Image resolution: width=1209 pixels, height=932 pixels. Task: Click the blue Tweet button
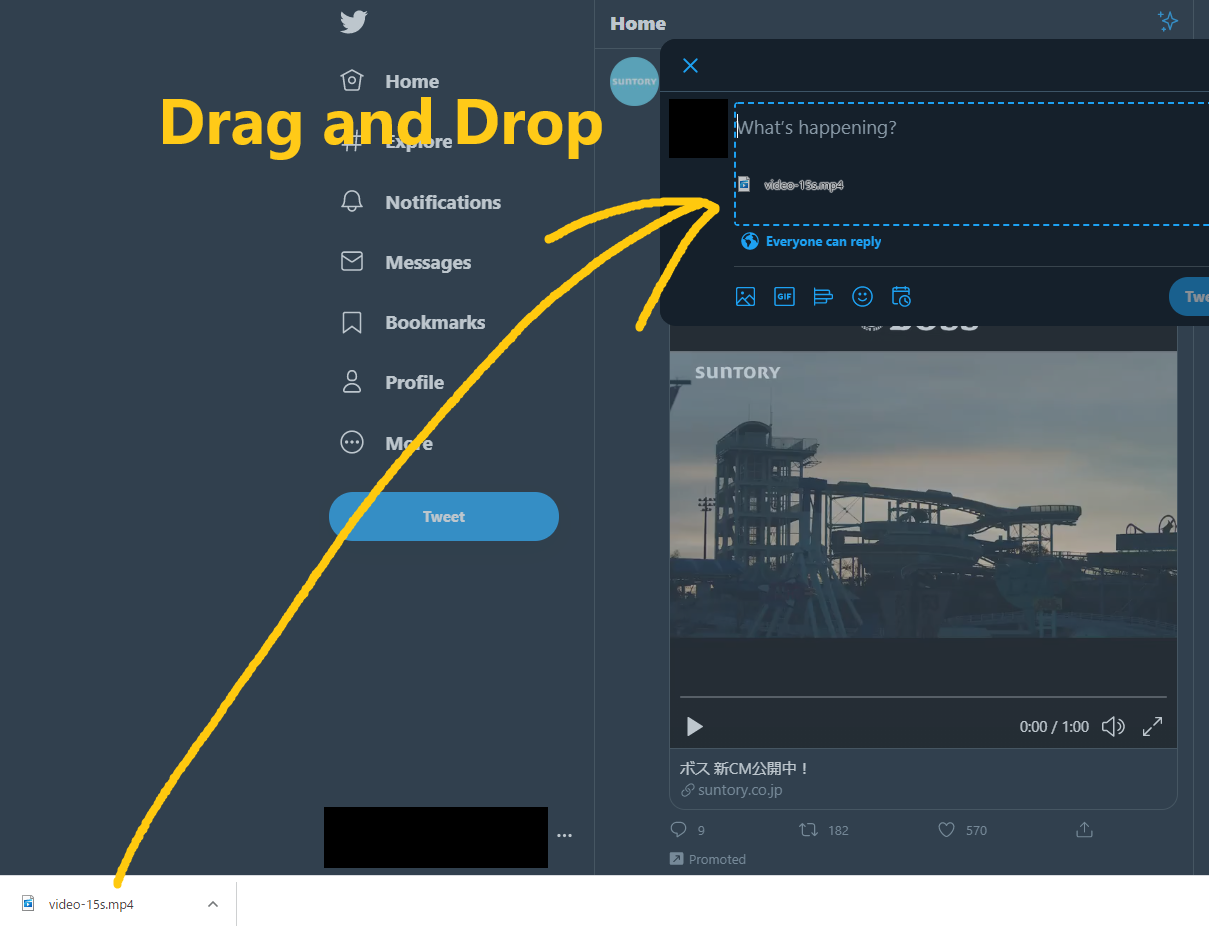pyautogui.click(x=443, y=516)
